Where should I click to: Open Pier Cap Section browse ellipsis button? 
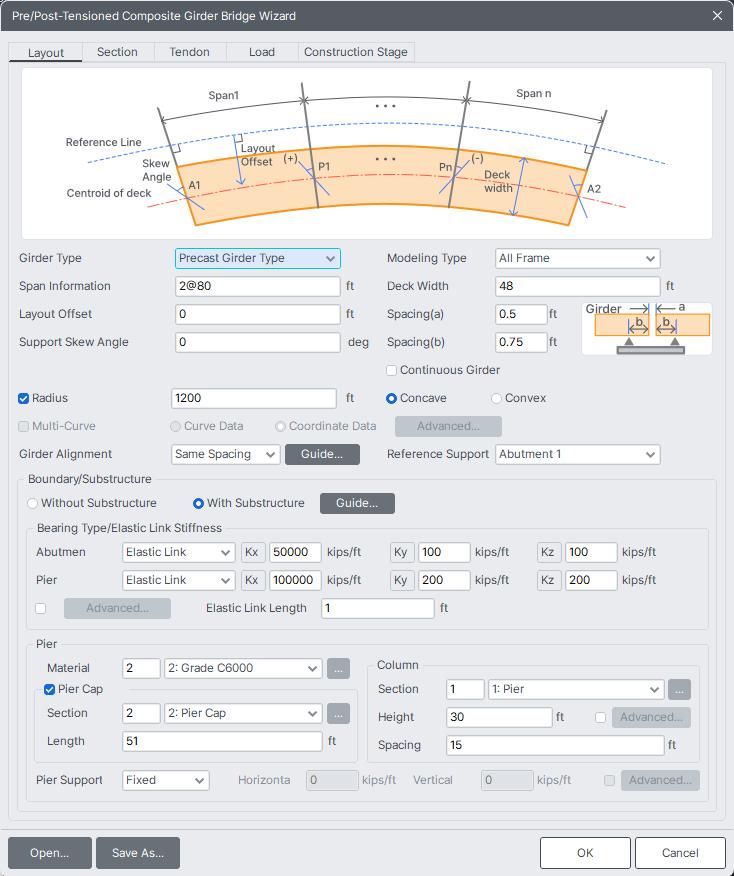pos(338,713)
